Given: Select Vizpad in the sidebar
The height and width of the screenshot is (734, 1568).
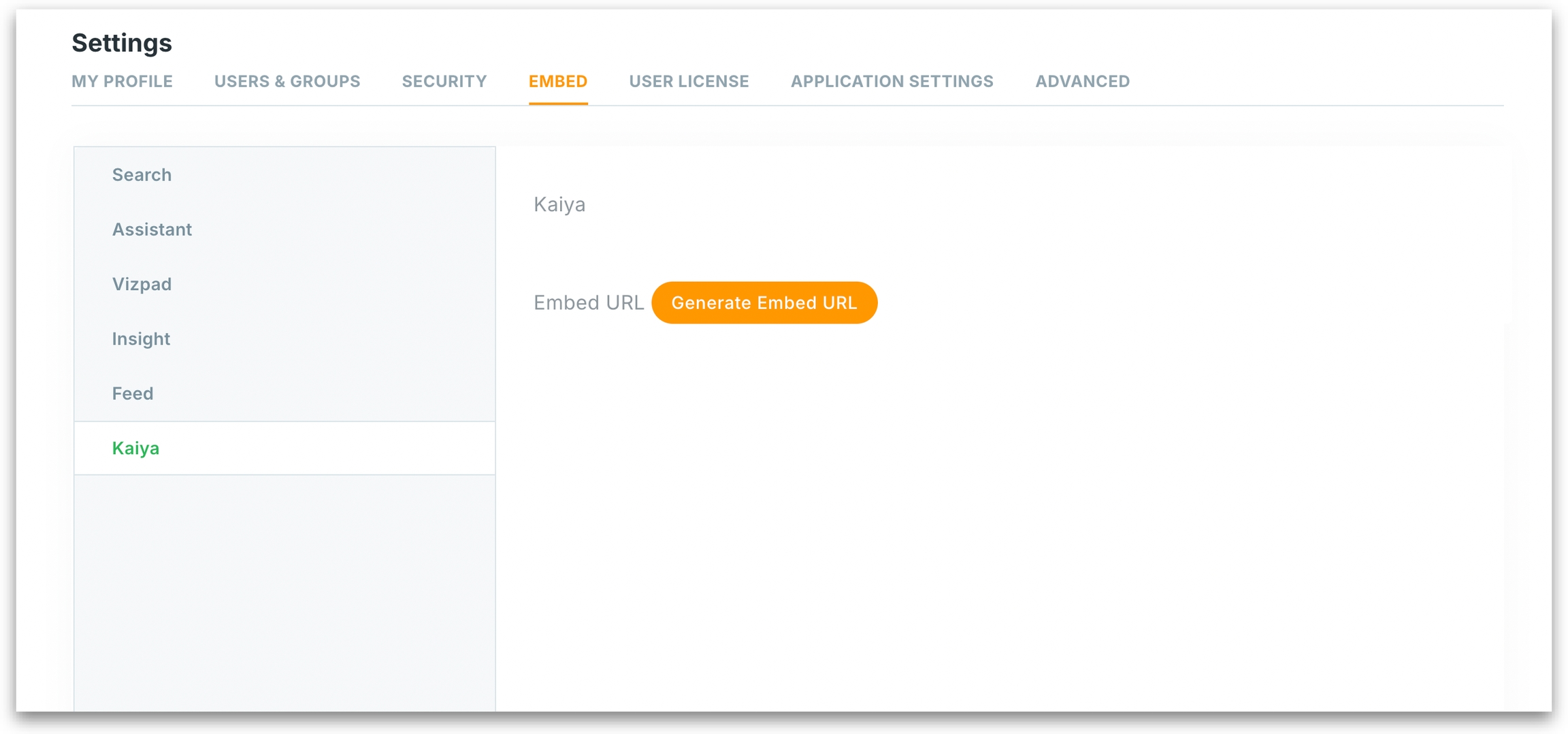Looking at the screenshot, I should 142,284.
